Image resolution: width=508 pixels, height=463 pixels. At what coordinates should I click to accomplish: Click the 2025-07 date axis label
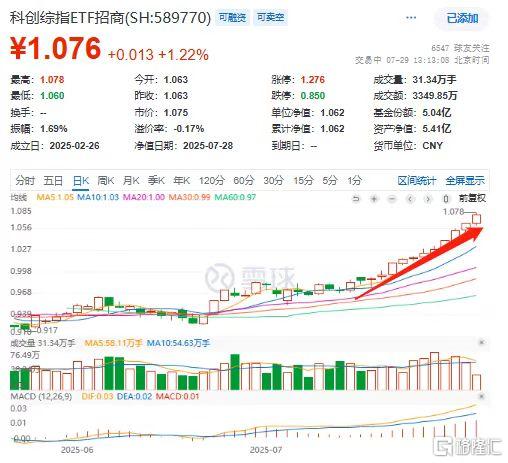tap(266, 450)
